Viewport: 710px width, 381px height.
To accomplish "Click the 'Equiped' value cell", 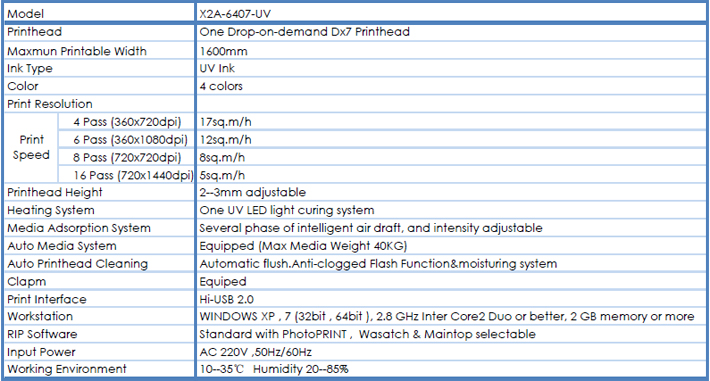I will [451, 281].
